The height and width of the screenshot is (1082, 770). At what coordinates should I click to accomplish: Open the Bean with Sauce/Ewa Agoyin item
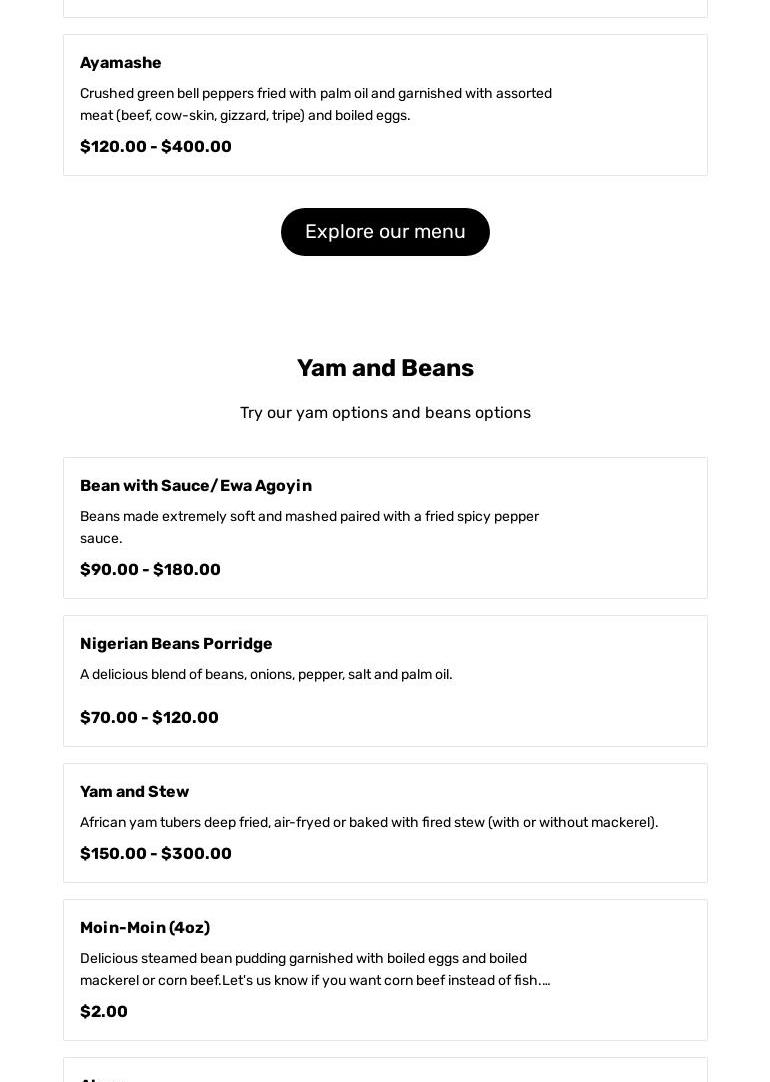point(196,486)
